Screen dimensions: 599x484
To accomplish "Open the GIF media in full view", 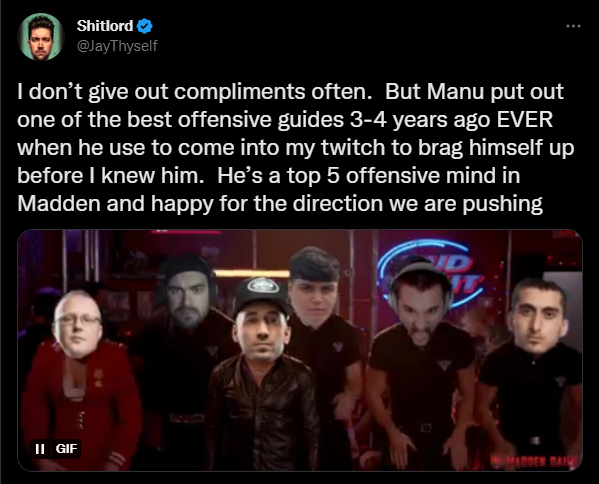I will coord(300,350).
